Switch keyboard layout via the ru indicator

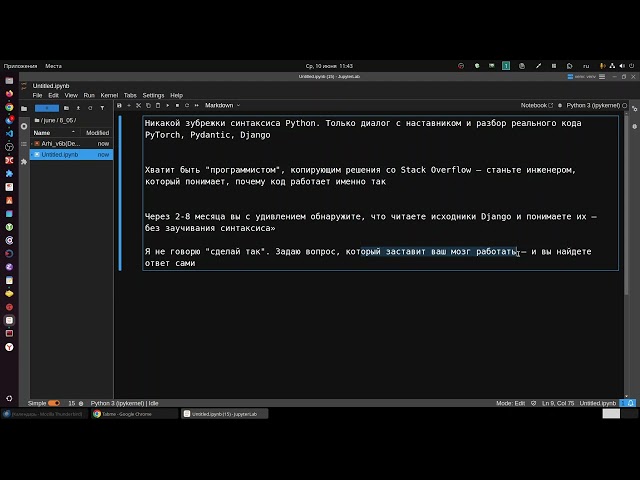pyautogui.click(x=586, y=66)
